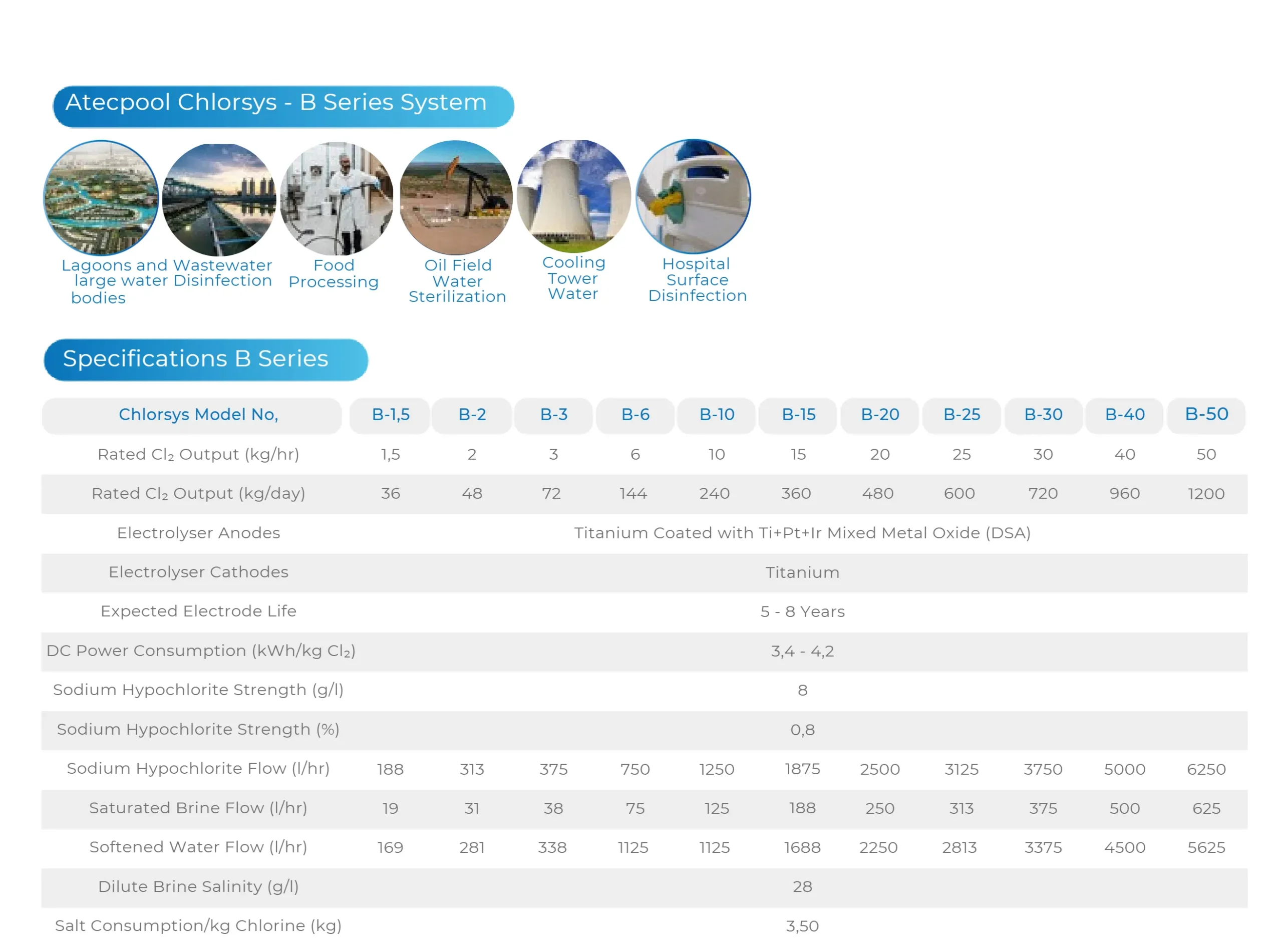Click the 5625 softened water flow value
The width and height of the screenshot is (1282, 952).
(x=1206, y=848)
